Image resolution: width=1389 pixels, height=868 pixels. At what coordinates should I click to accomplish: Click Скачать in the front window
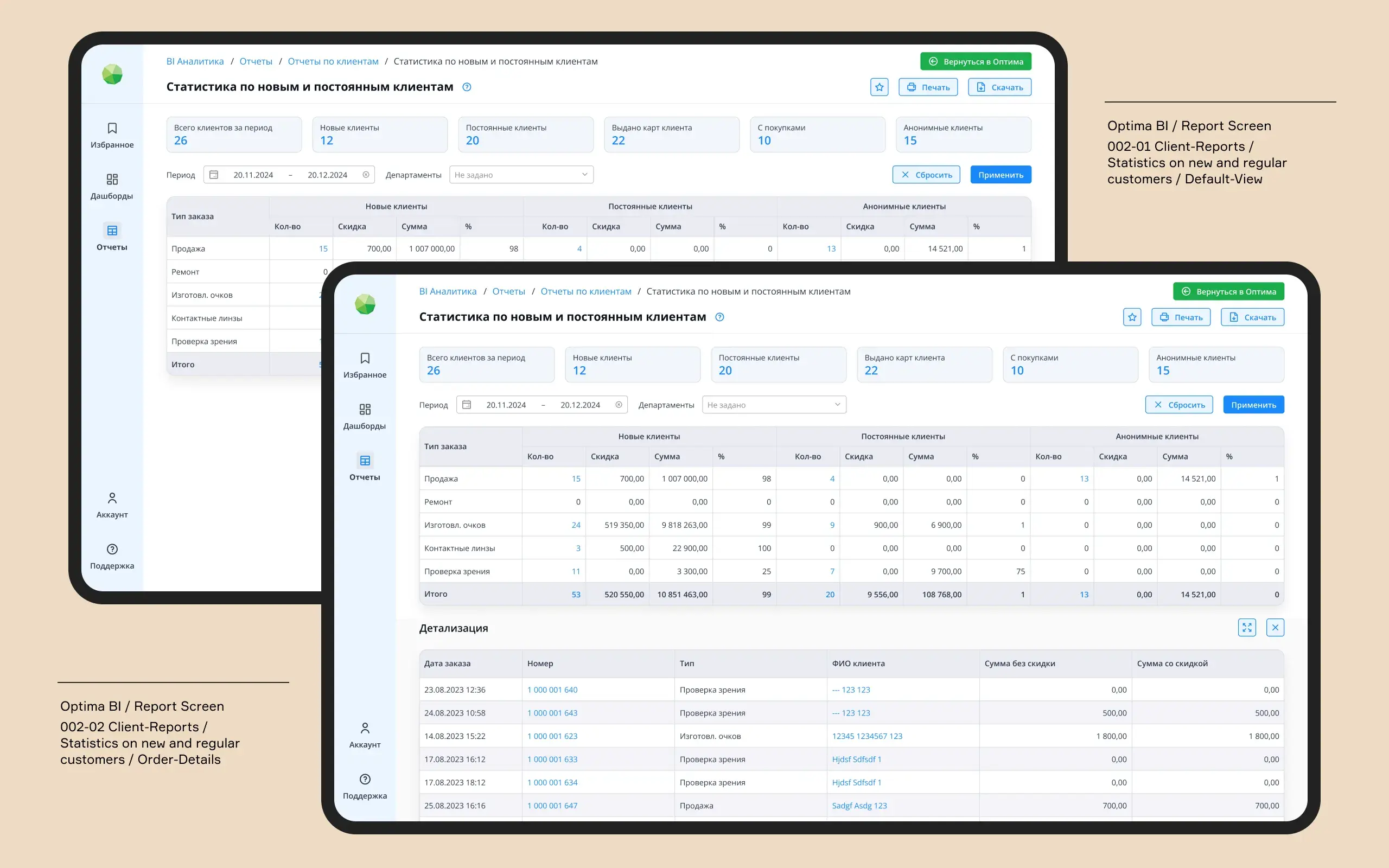tap(1252, 317)
